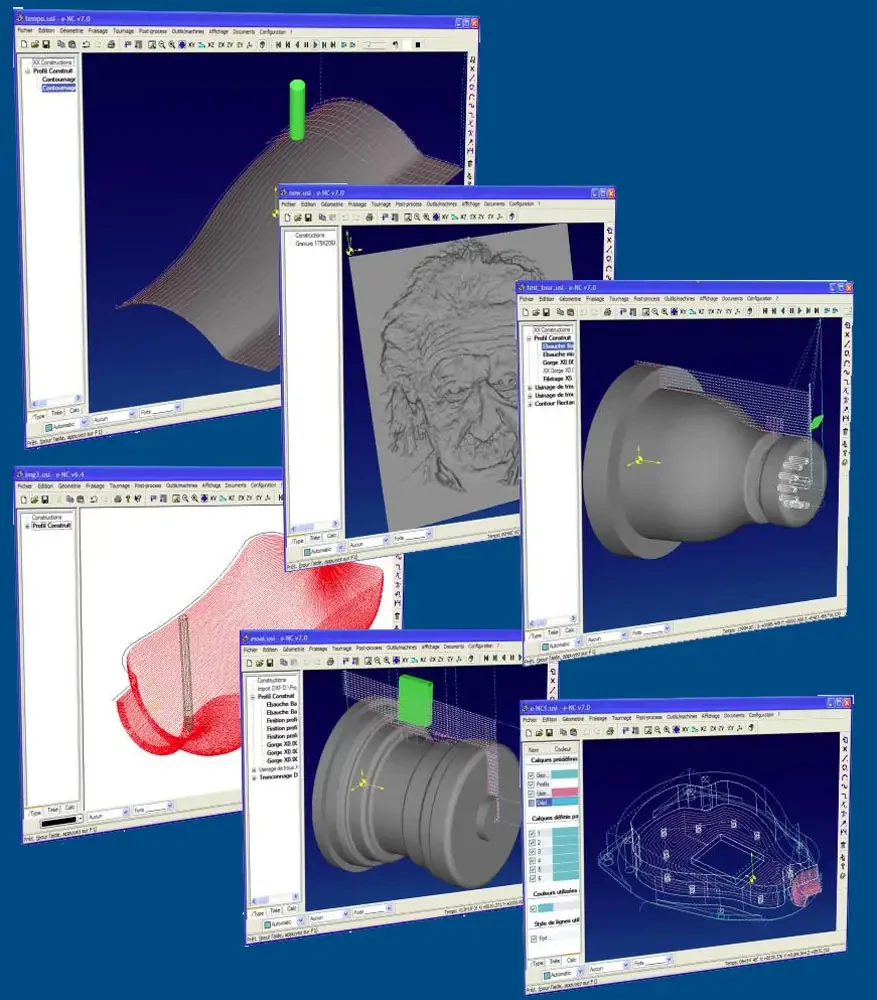877x1000 pixels.
Task: Expand the Contour Rectan node in test_tour.usi
Action: tap(529, 404)
